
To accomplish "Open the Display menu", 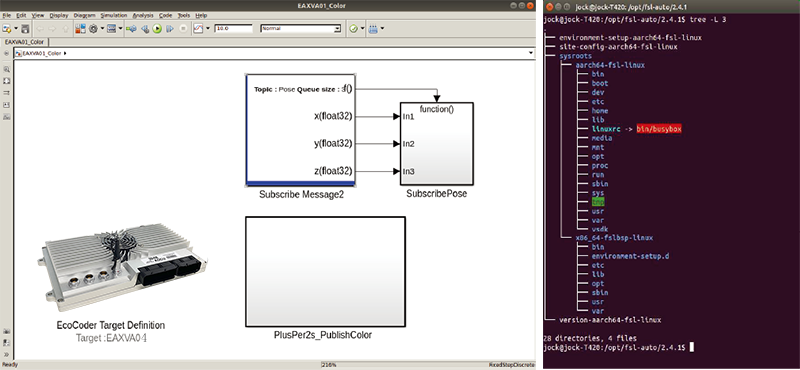I will coord(59,15).
